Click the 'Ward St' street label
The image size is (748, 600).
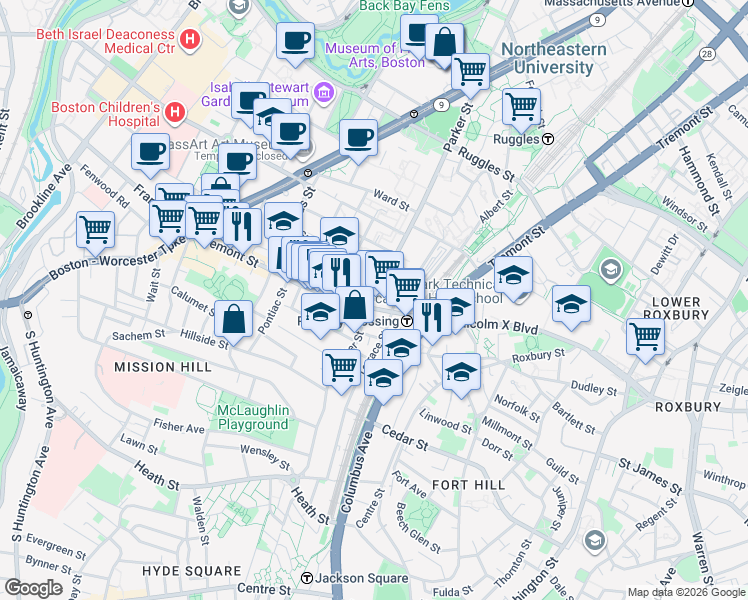[x=391, y=200]
